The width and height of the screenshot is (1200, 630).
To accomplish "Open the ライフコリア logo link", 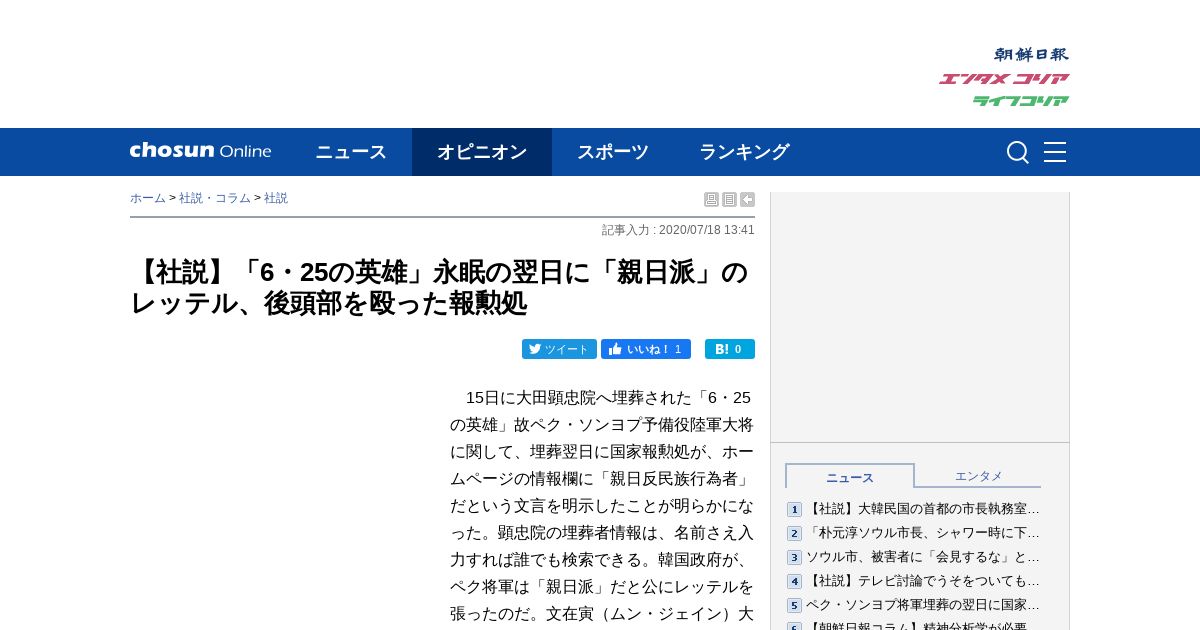I will [1021, 101].
